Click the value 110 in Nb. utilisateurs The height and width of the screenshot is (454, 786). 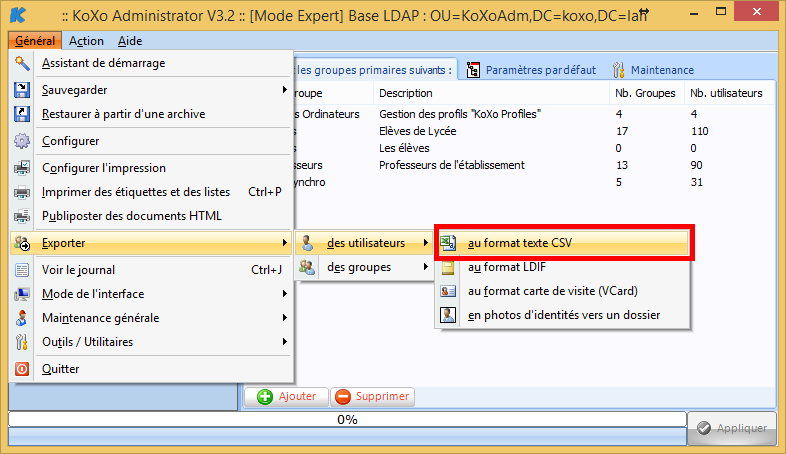coord(699,131)
